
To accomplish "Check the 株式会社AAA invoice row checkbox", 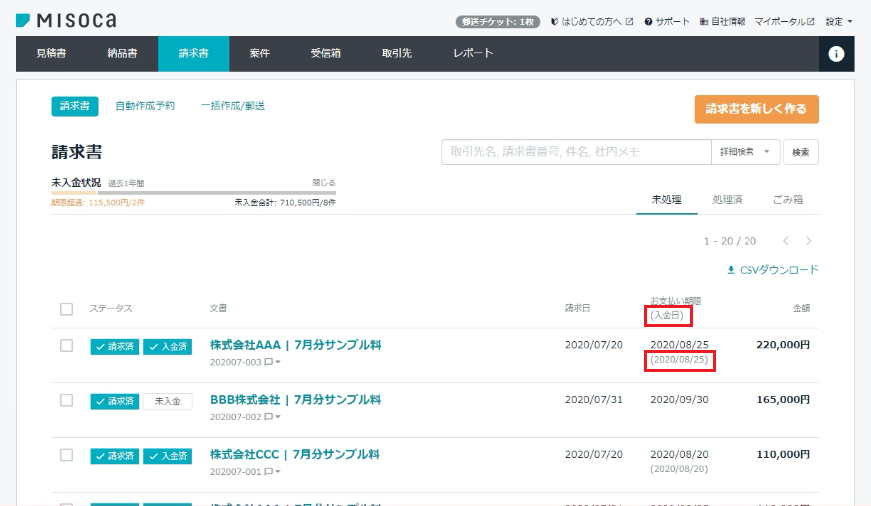I will pos(67,345).
